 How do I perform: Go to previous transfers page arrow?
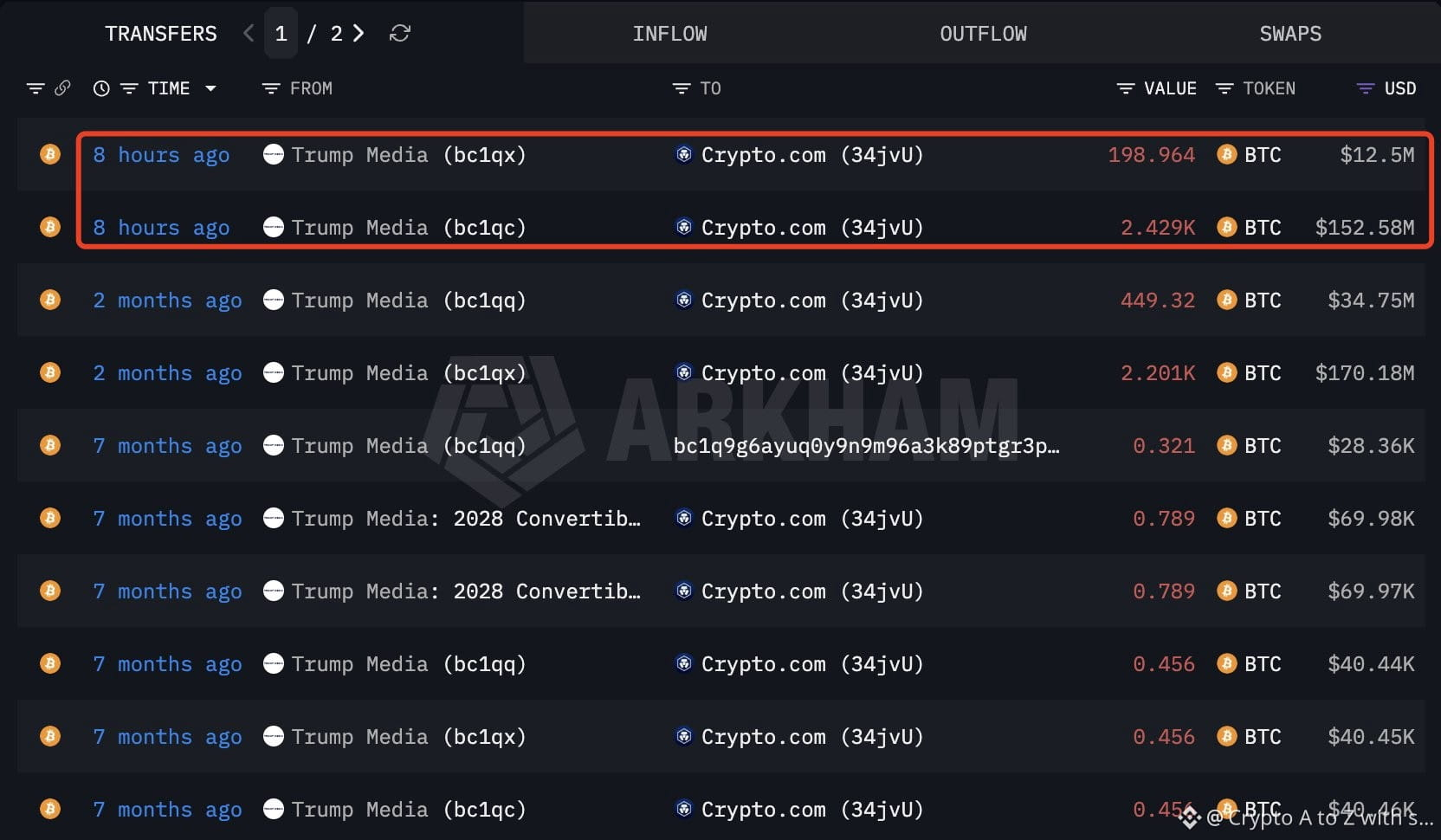(x=249, y=33)
